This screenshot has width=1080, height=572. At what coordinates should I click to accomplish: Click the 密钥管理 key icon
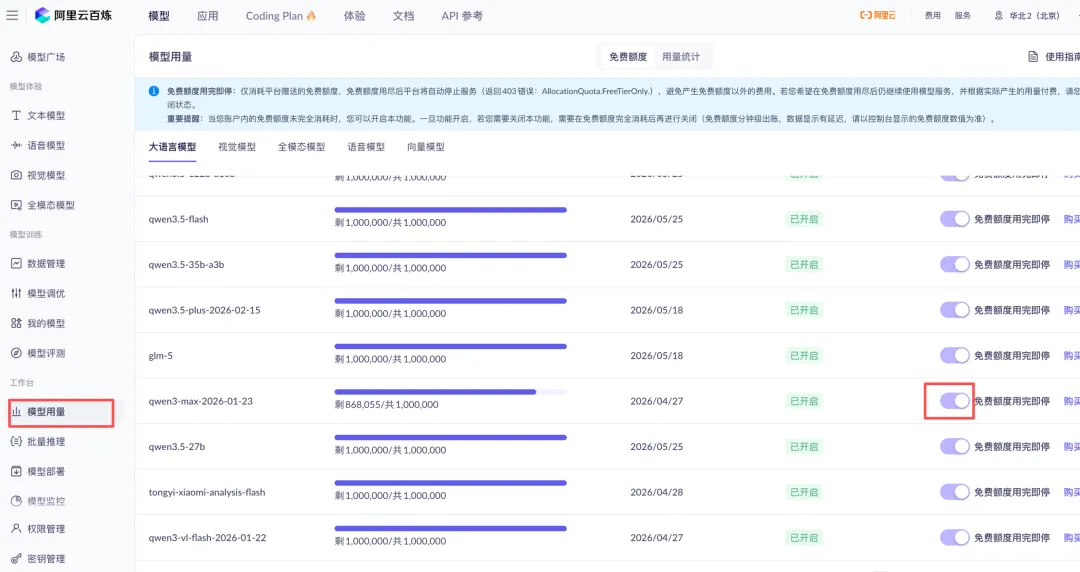point(16,558)
